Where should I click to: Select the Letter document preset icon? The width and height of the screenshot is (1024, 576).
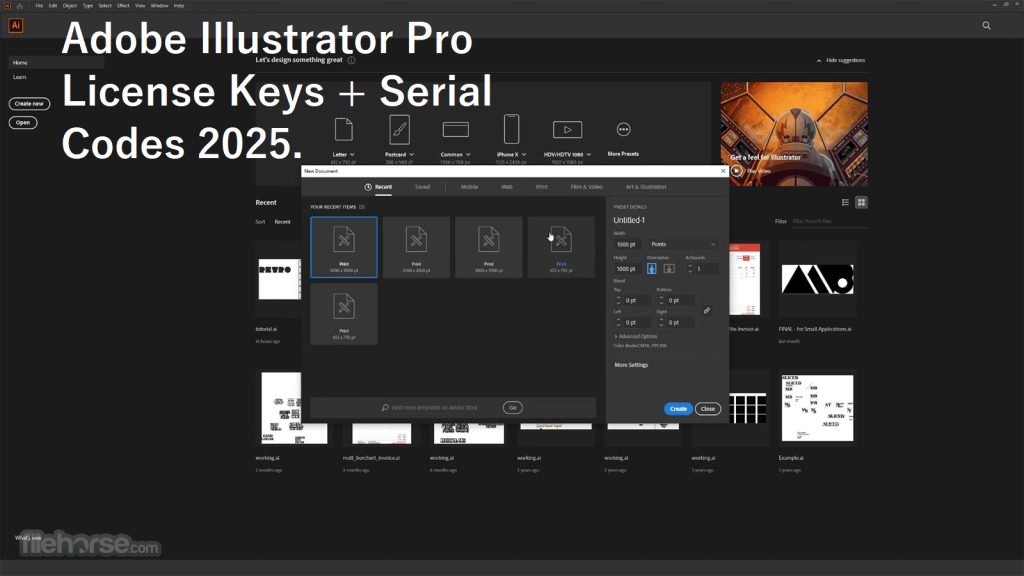pyautogui.click(x=343, y=130)
